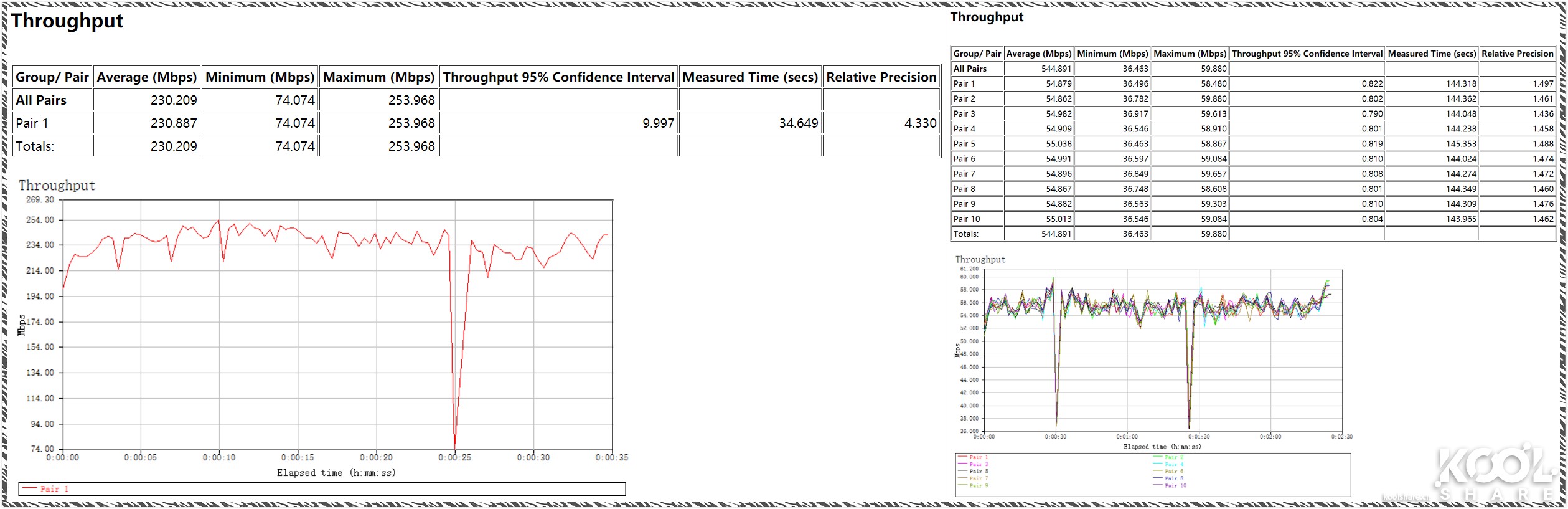Image resolution: width=1568 pixels, height=509 pixels.
Task: Select the 36.917 minimum value
Action: 1135,113
